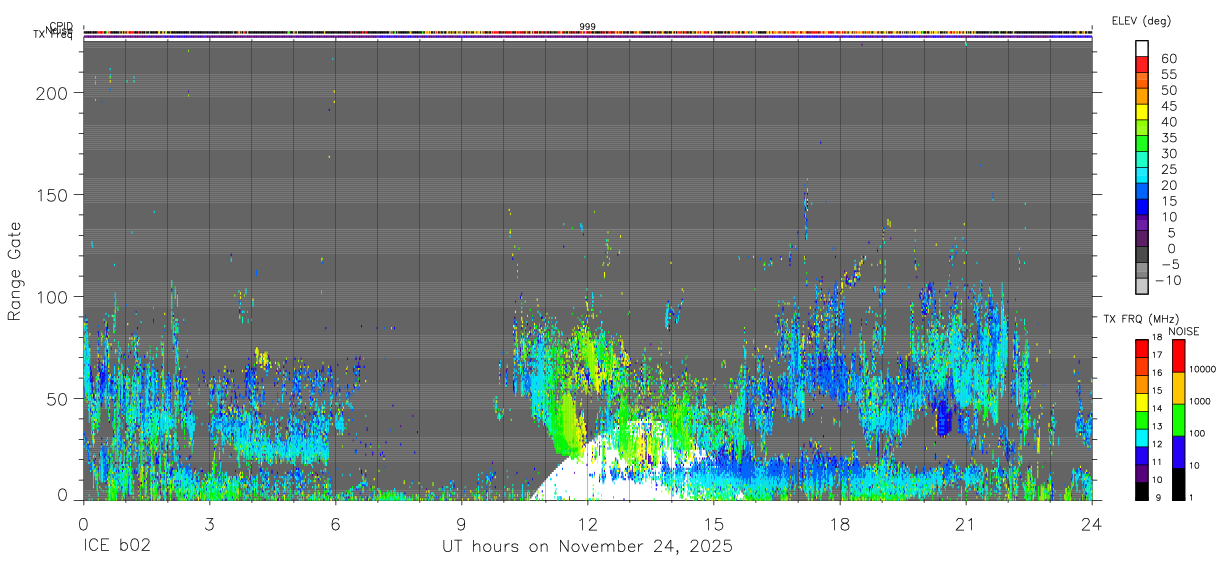Click the '14' label on TX FRQ scale

point(1156,409)
